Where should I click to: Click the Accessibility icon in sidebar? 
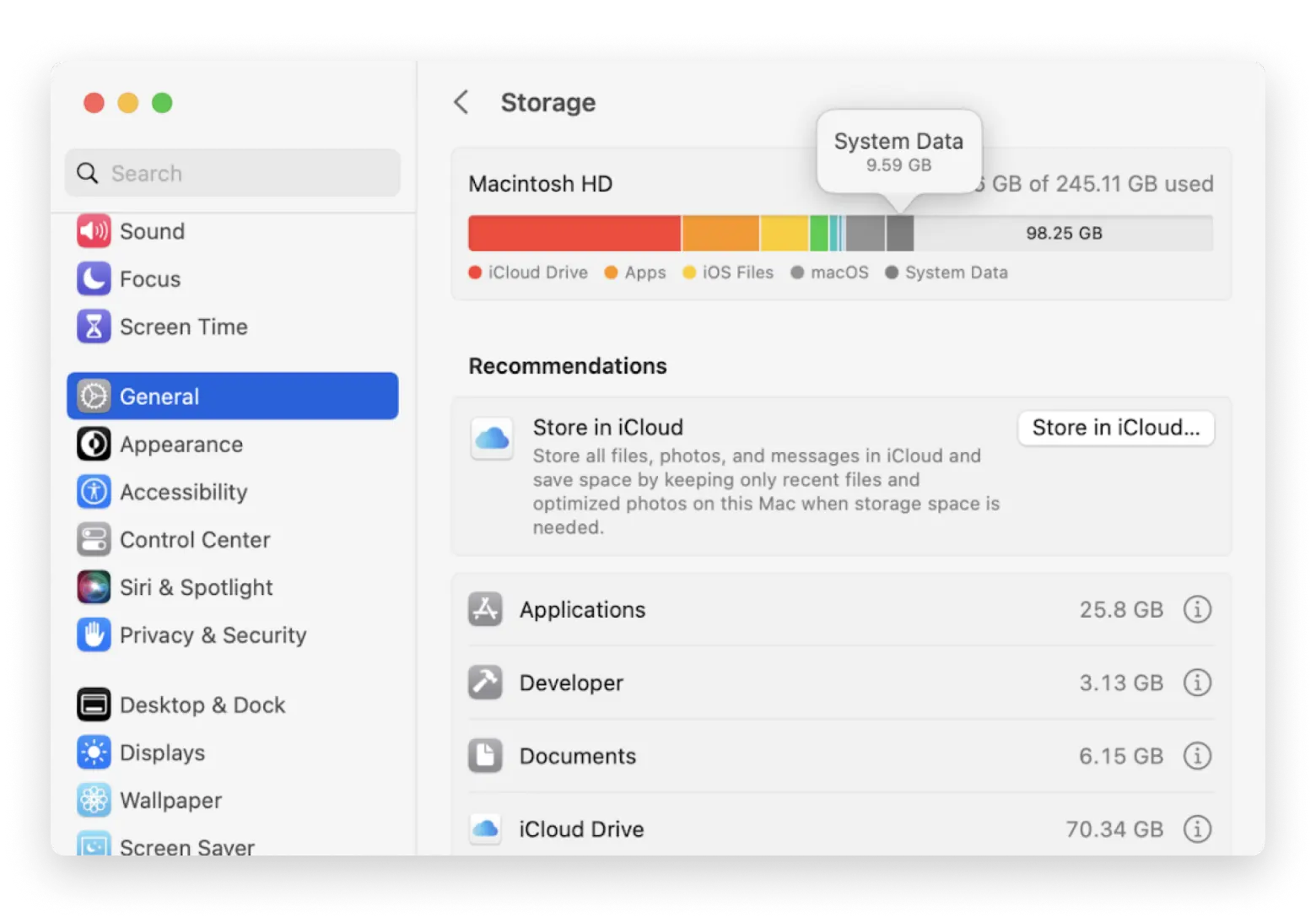94,492
